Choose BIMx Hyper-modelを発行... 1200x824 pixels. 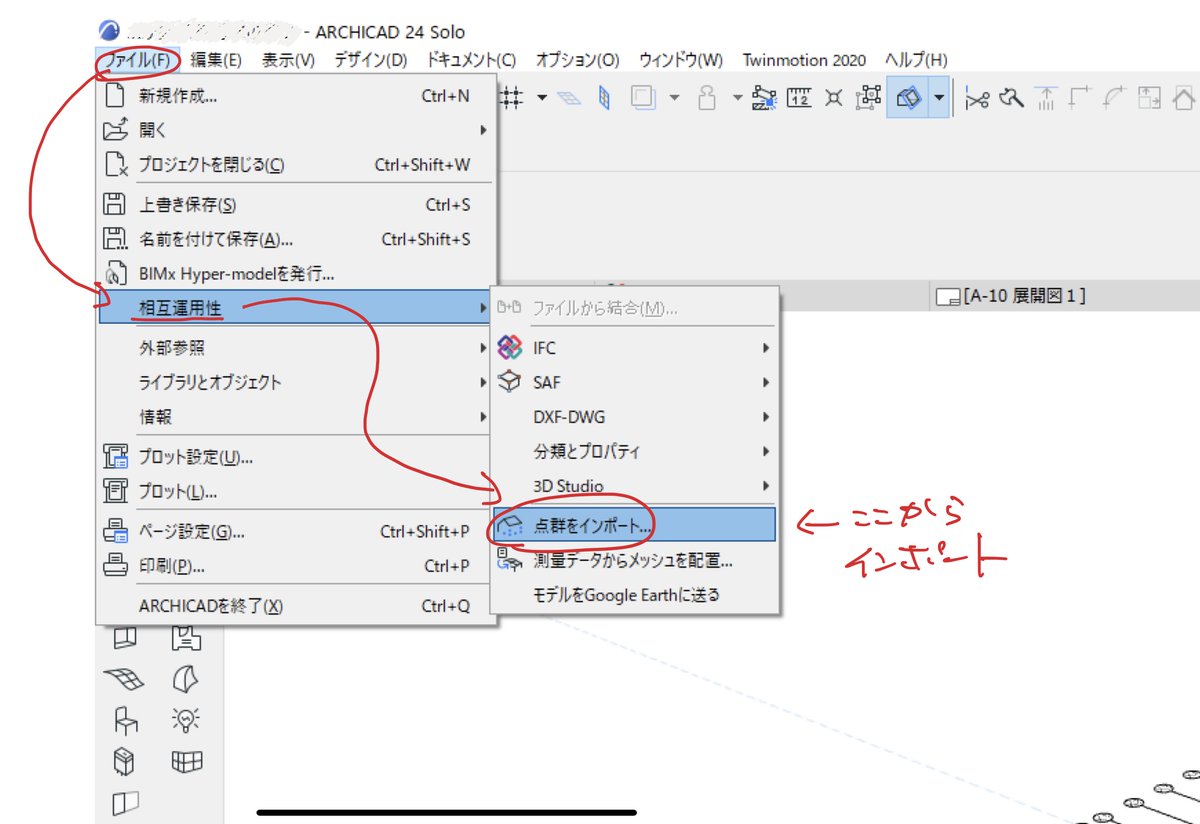tap(296, 273)
